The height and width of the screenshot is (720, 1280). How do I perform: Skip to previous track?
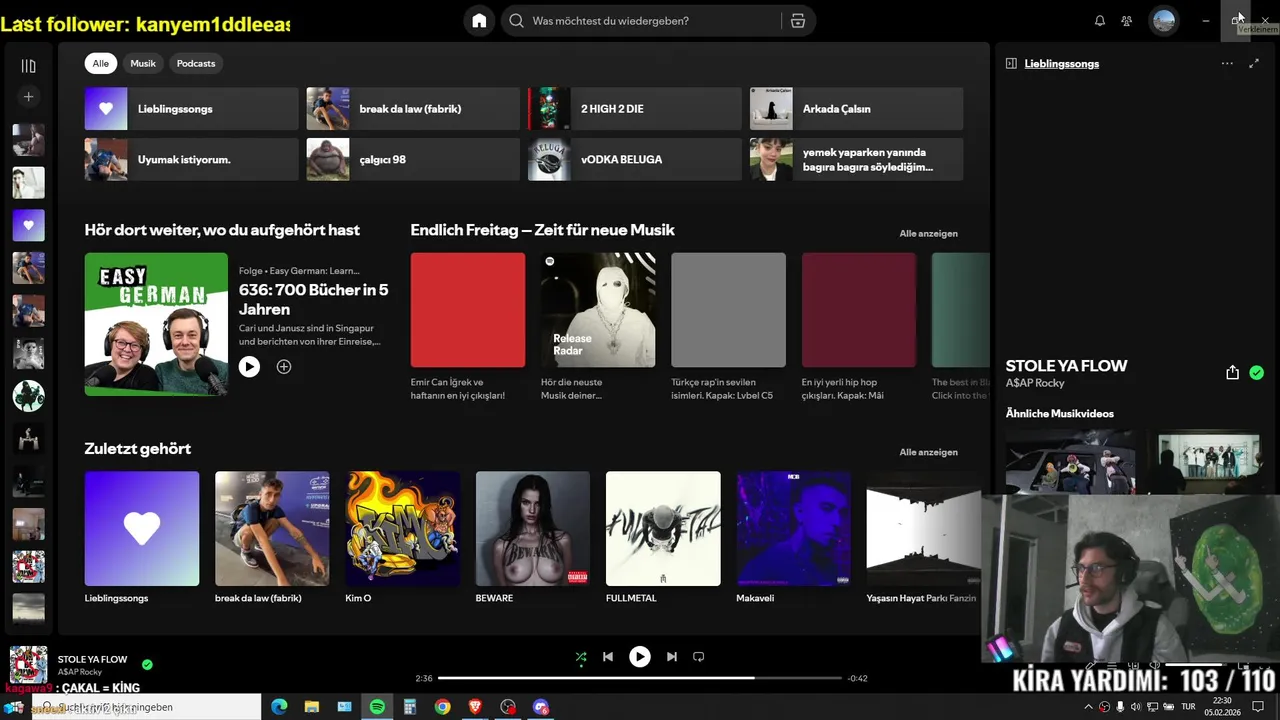pos(608,657)
